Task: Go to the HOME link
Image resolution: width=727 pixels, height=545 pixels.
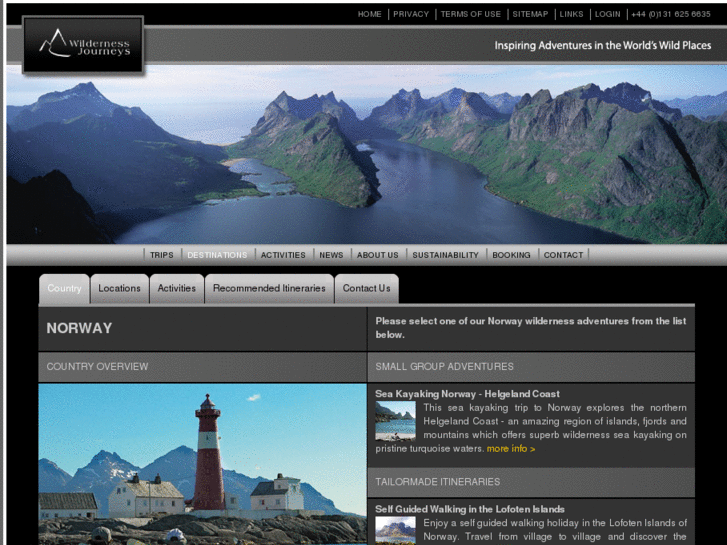Action: [x=369, y=14]
